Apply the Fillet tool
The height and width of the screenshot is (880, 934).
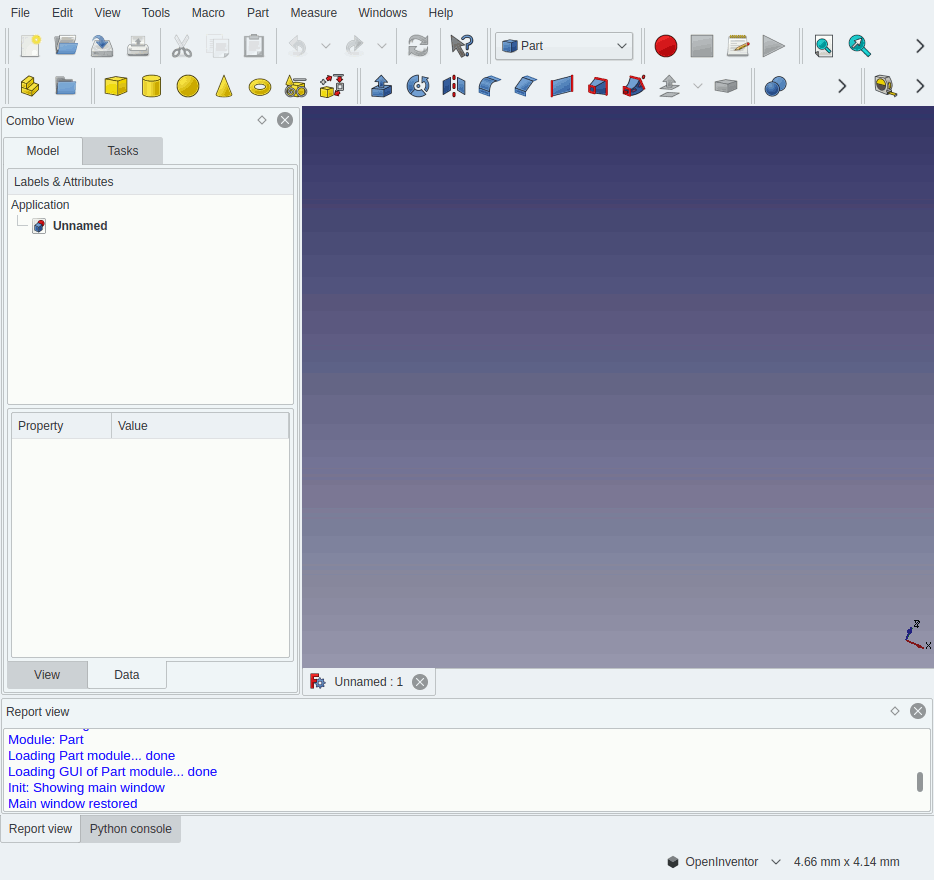(489, 86)
